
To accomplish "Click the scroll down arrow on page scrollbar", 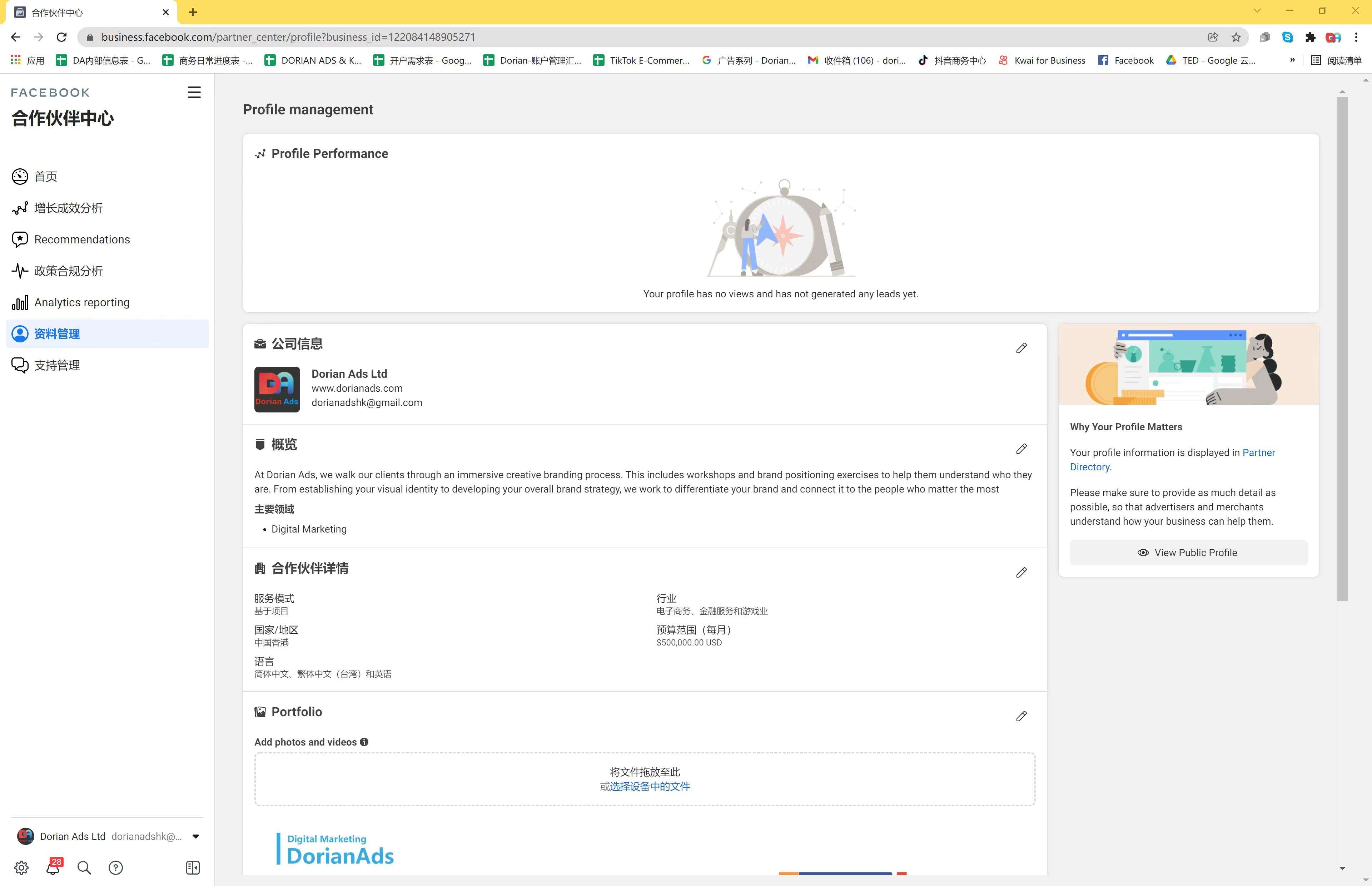I will coord(1342,868).
